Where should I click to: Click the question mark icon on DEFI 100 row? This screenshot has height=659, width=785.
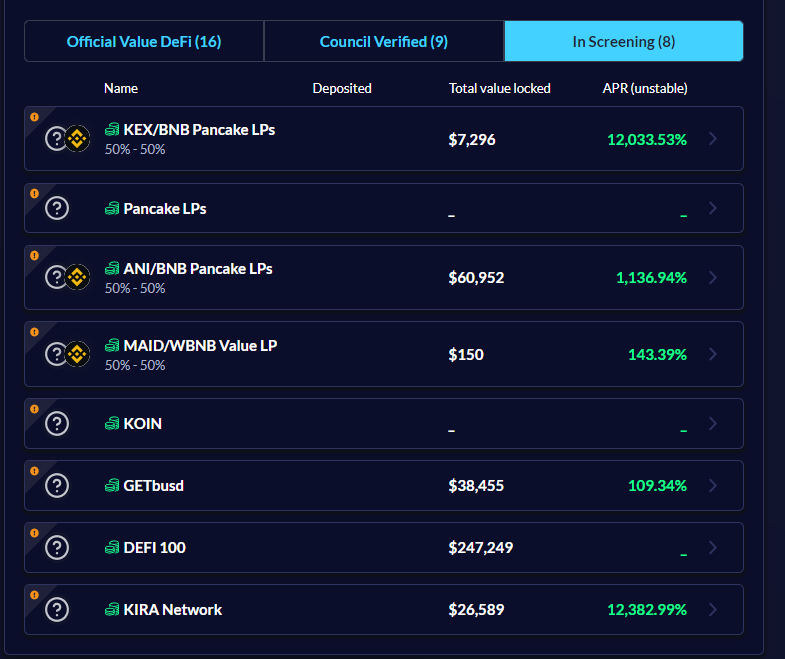(57, 547)
